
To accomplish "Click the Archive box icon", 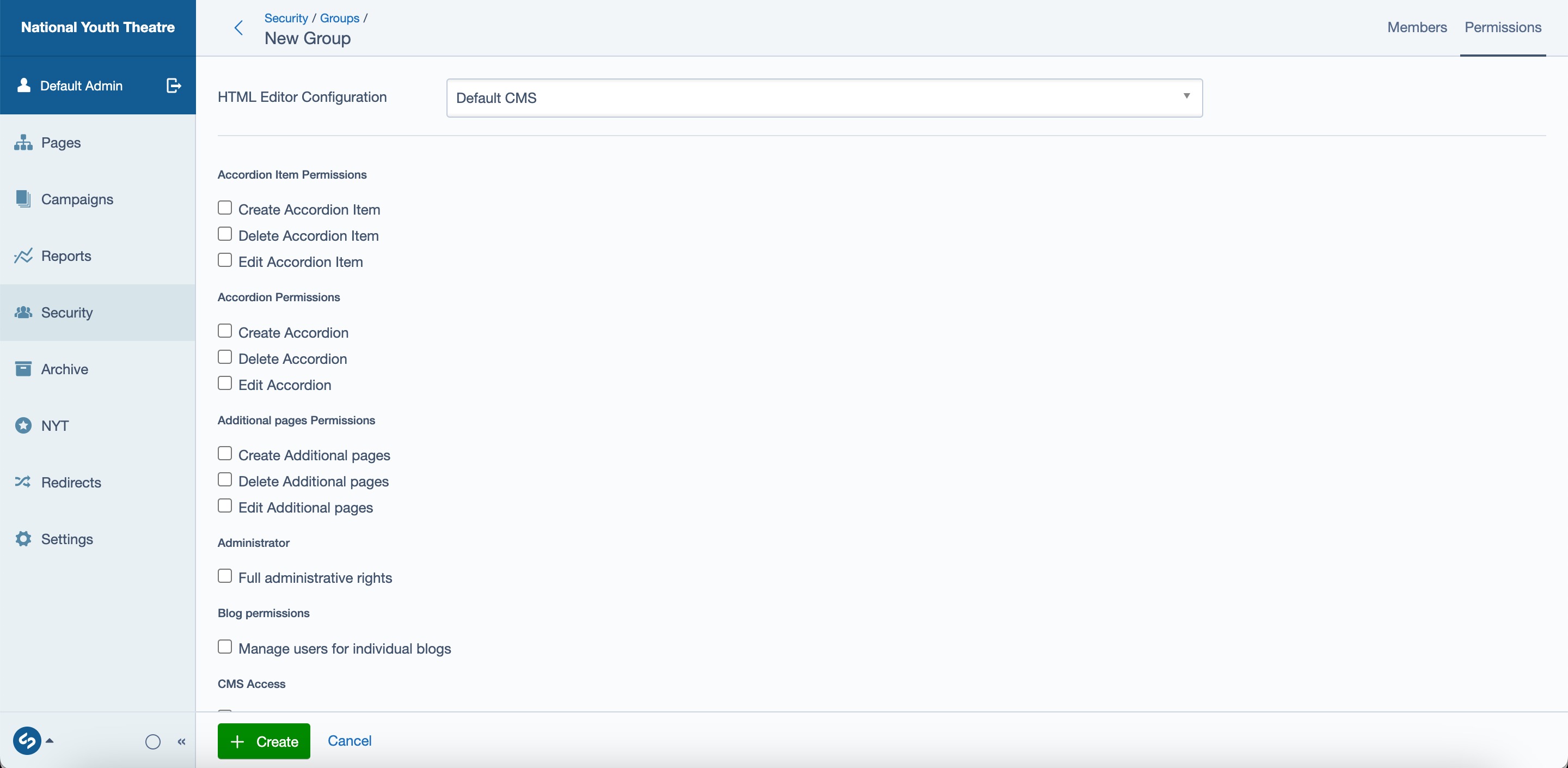I will click(23, 369).
